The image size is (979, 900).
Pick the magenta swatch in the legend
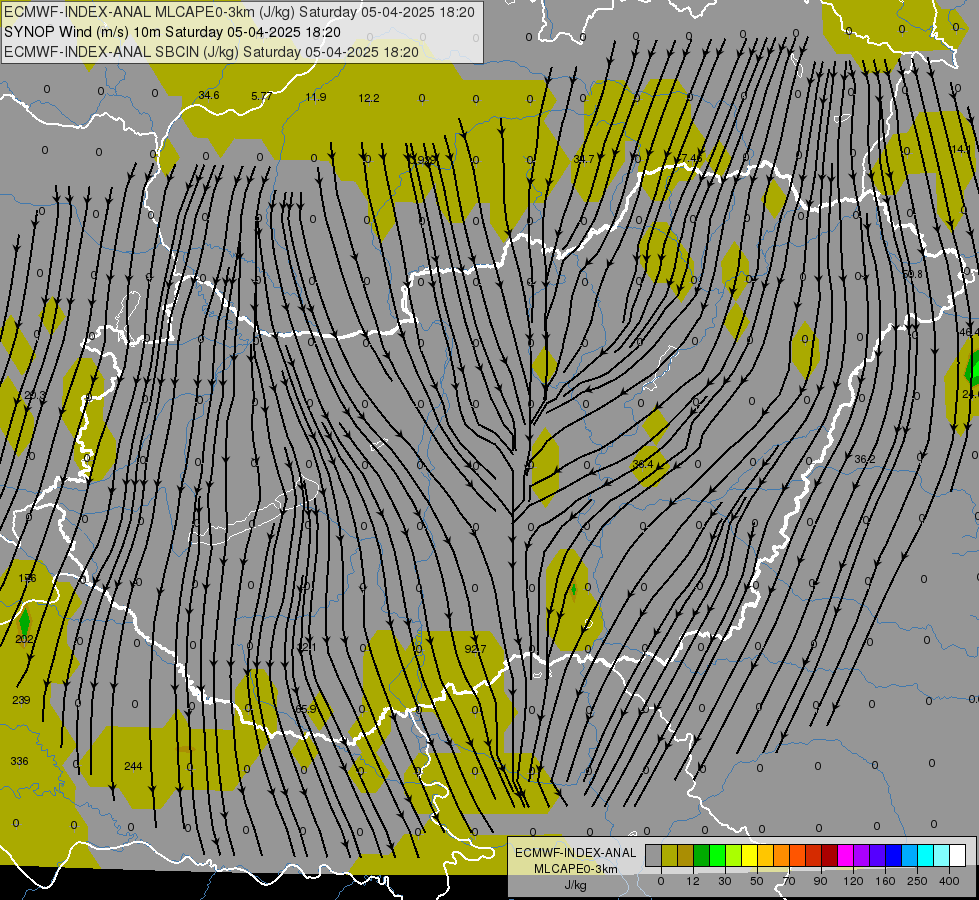[x=846, y=855]
